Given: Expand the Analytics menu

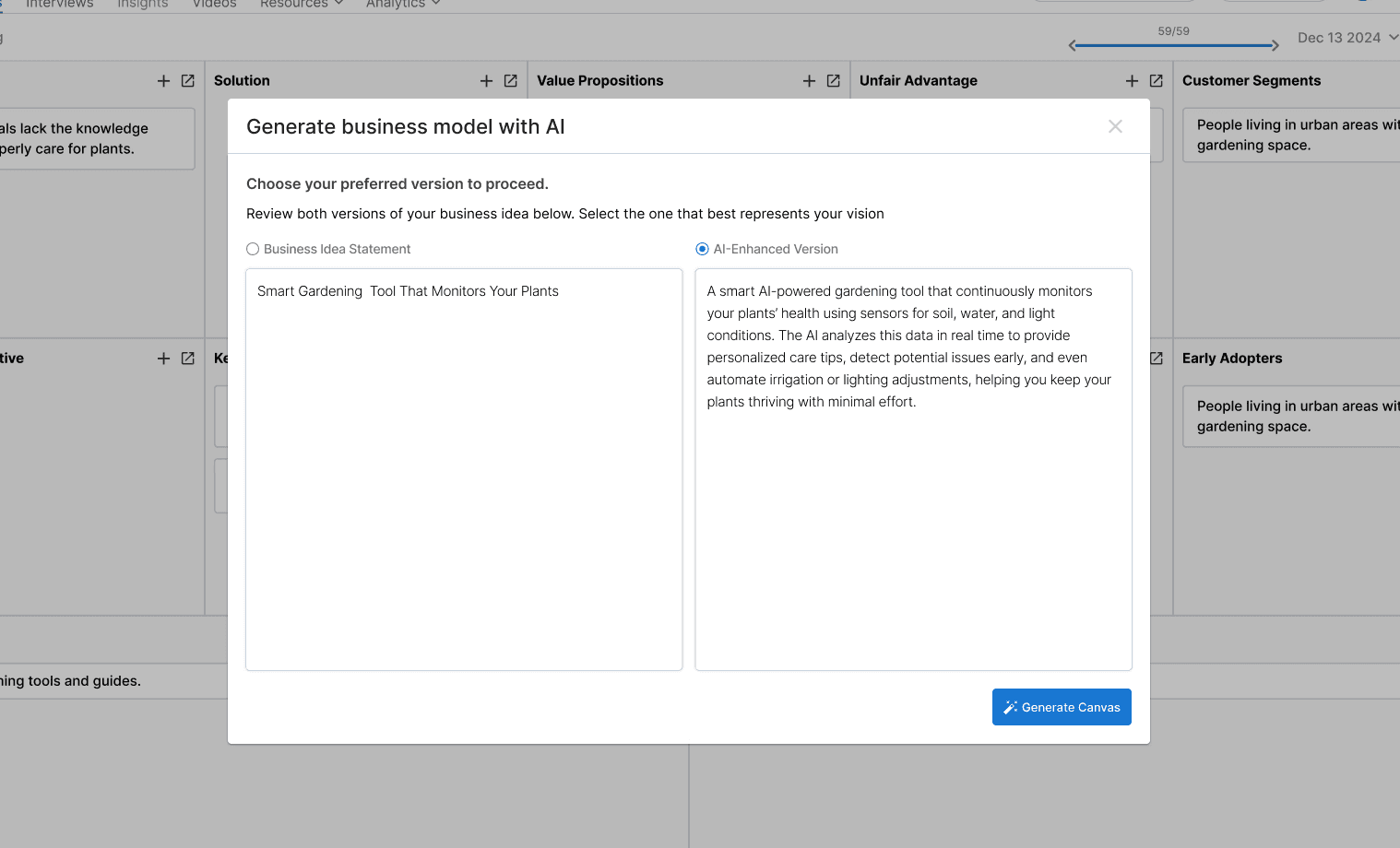Looking at the screenshot, I should tap(403, 4).
